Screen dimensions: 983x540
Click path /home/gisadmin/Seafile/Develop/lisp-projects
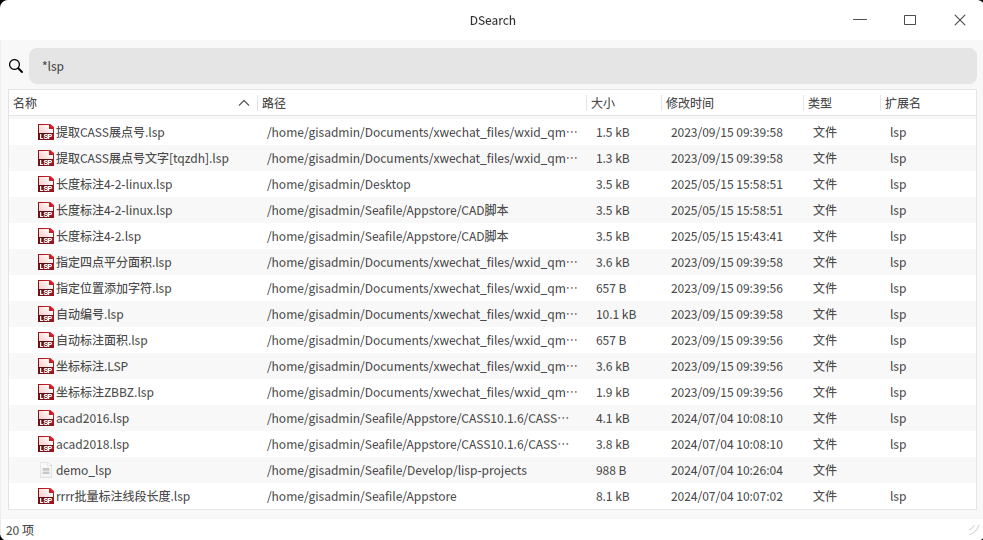[x=397, y=470]
